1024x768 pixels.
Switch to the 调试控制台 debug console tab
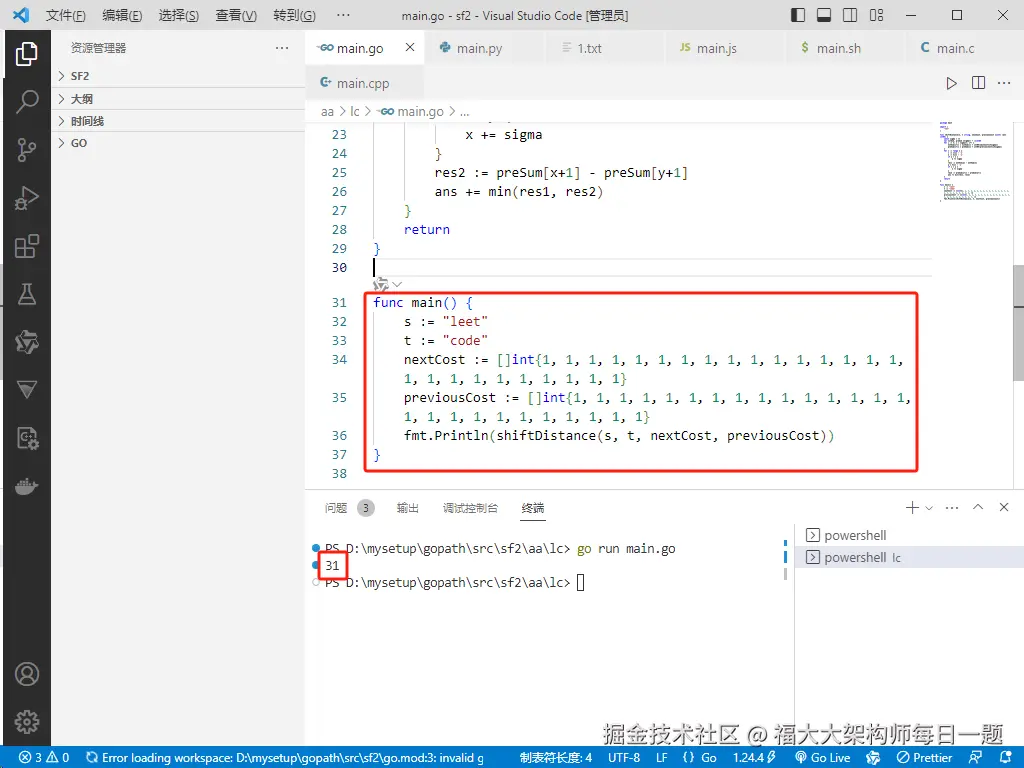click(x=470, y=508)
